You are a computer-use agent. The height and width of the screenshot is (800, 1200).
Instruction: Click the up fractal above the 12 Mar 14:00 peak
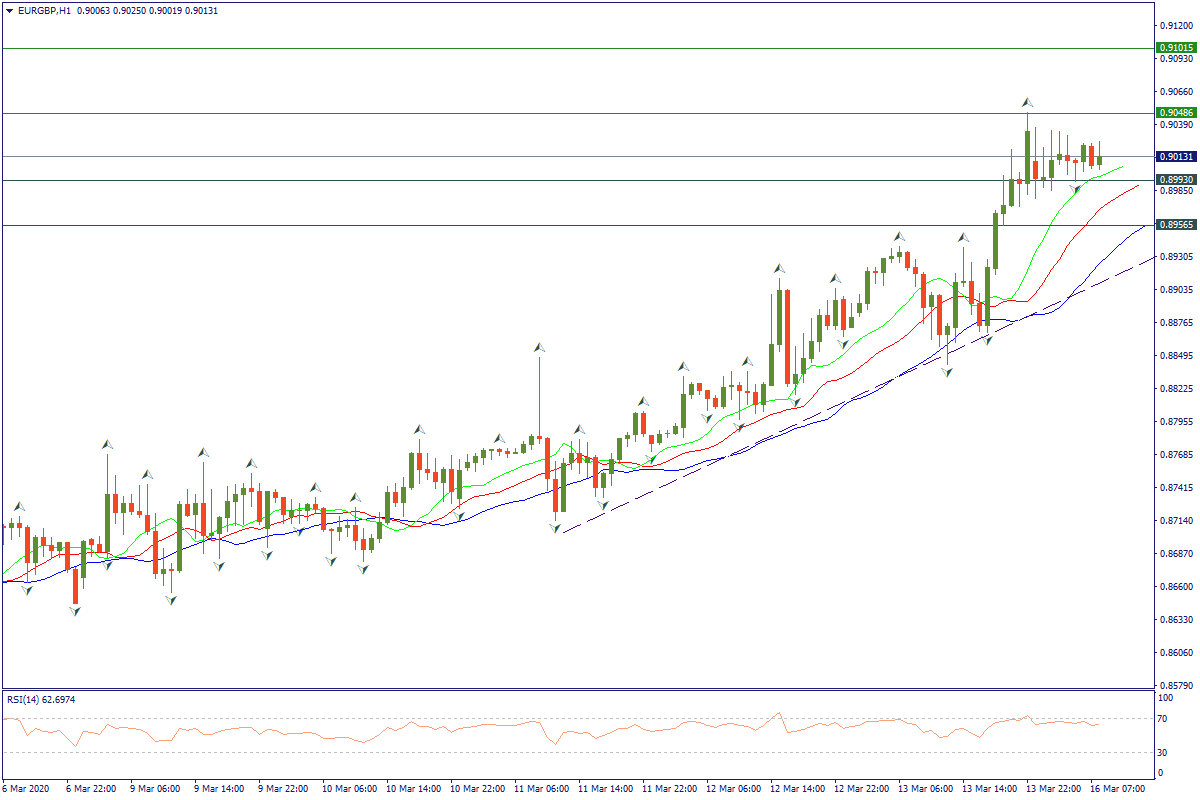coord(778,269)
